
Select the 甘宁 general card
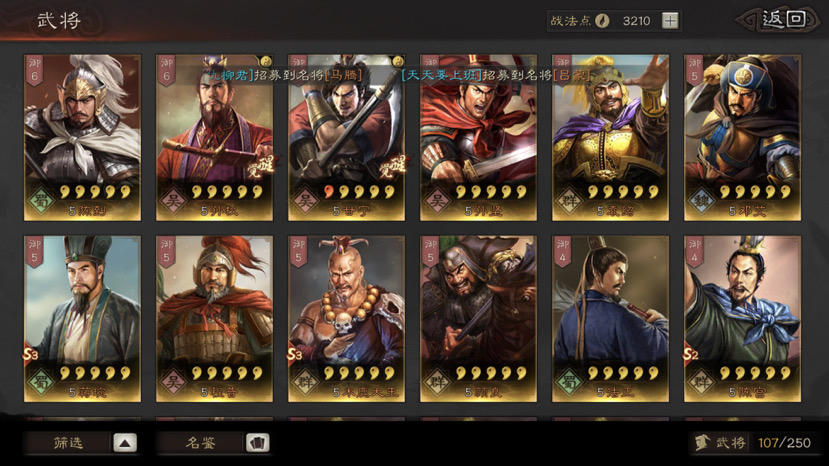[346, 138]
